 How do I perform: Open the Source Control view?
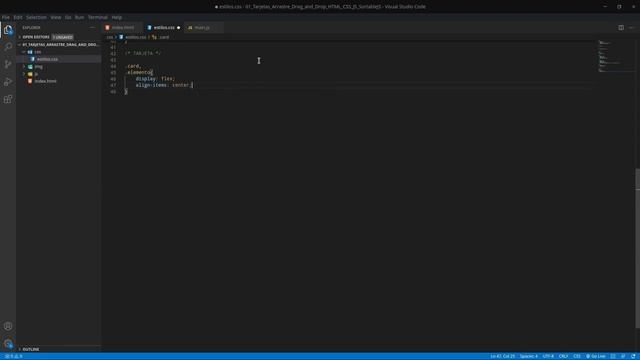coord(8,64)
